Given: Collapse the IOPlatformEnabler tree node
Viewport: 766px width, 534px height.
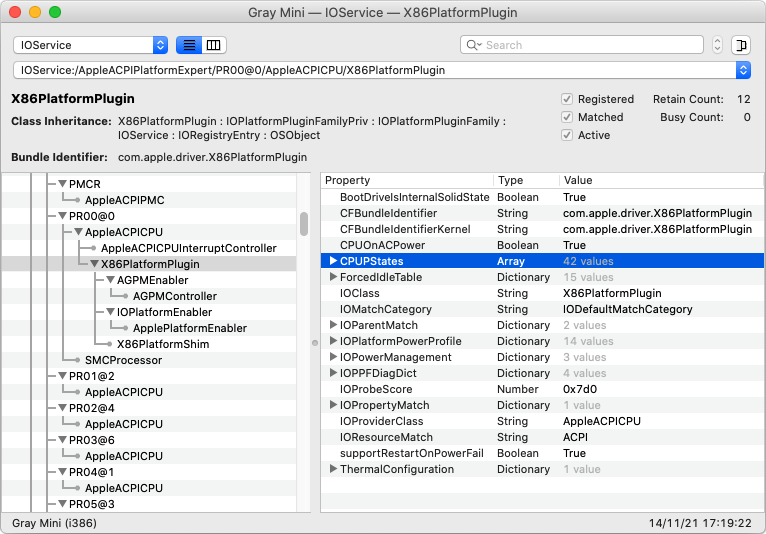Looking at the screenshot, I should (110, 312).
